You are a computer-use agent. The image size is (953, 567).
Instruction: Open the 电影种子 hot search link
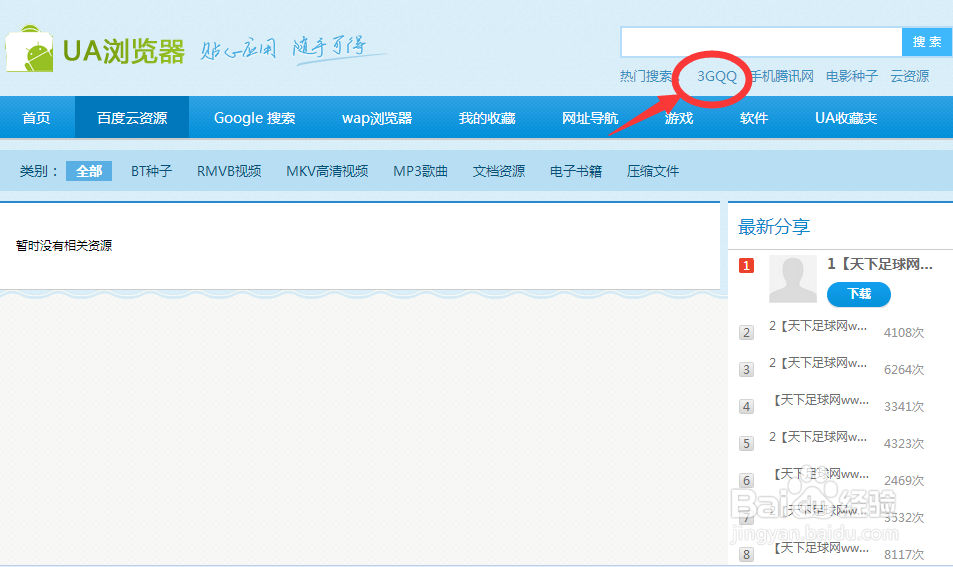point(852,77)
